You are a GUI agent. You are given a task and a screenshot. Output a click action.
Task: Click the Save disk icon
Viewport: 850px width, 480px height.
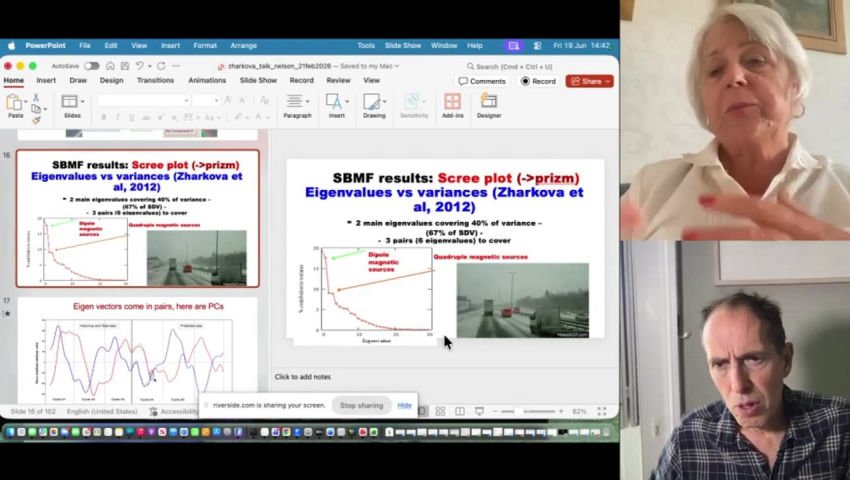[125, 66]
